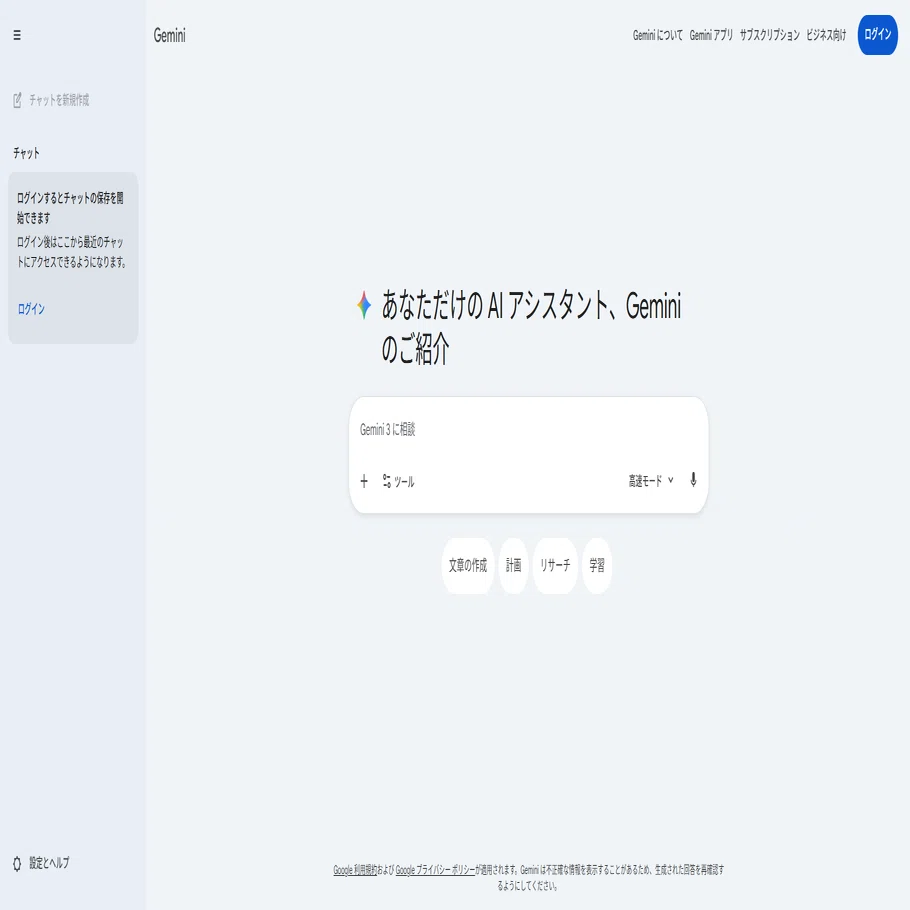The width and height of the screenshot is (910, 910).
Task: Open サブスクリプション menu item
Action: [770, 35]
